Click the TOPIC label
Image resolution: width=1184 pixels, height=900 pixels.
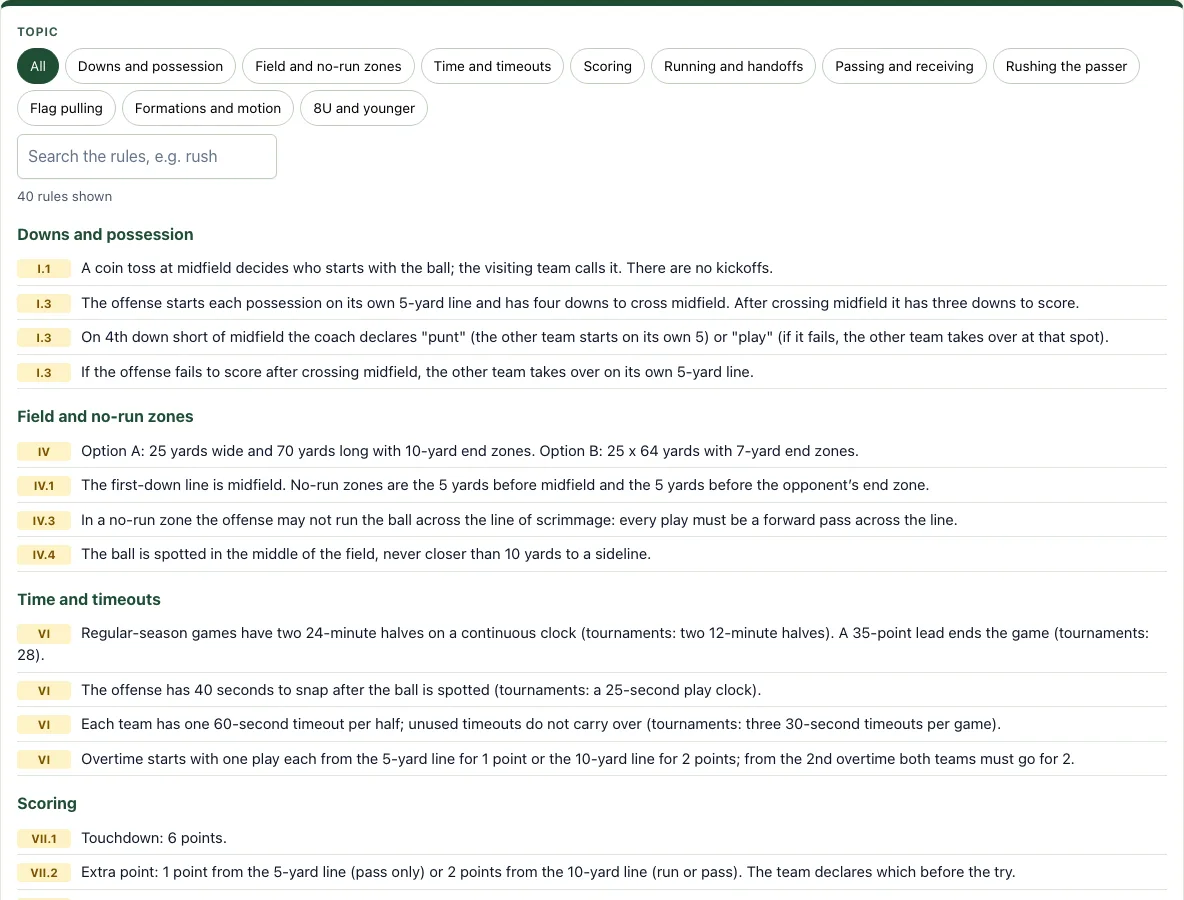pos(38,32)
